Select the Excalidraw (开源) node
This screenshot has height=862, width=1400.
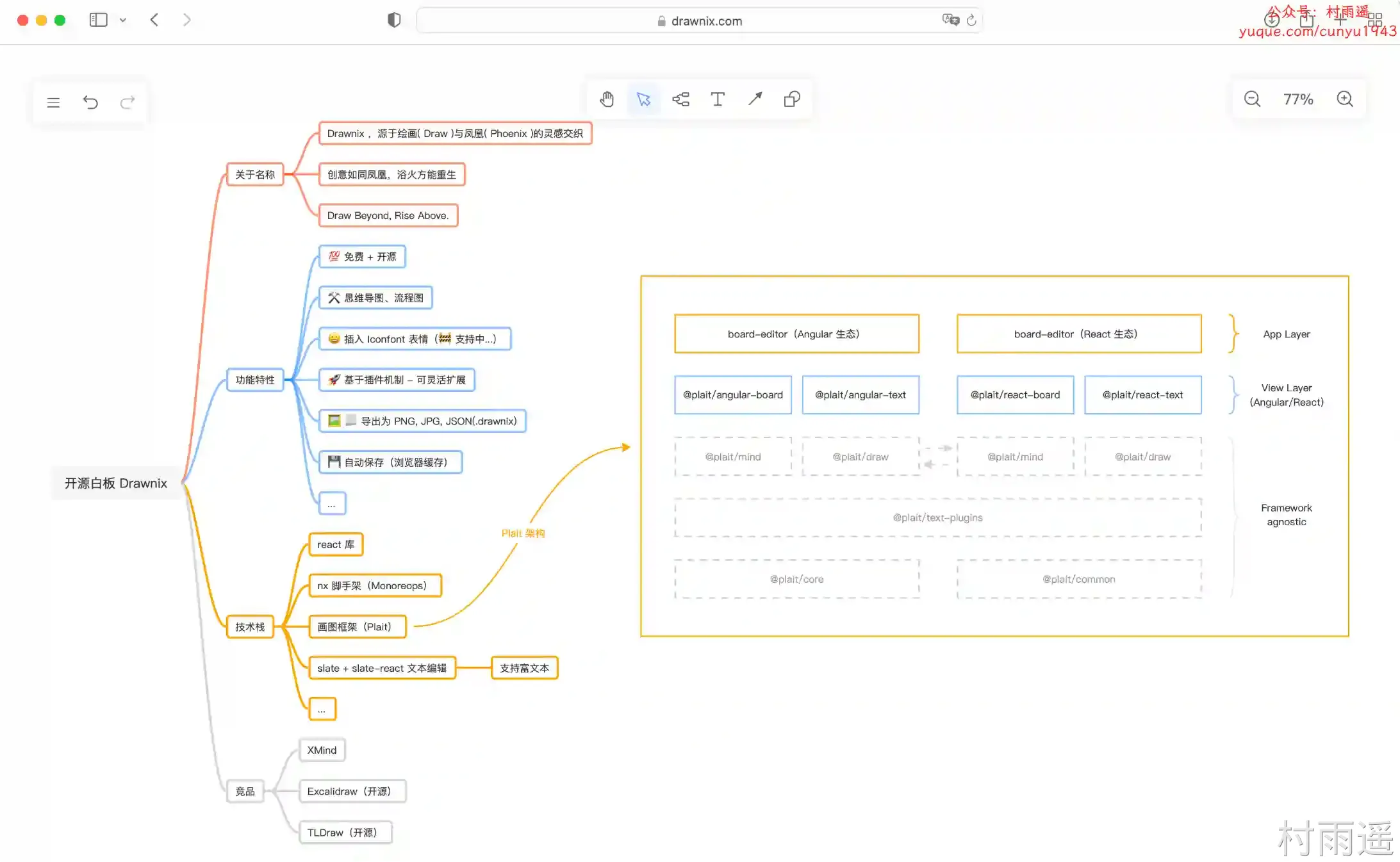point(353,792)
